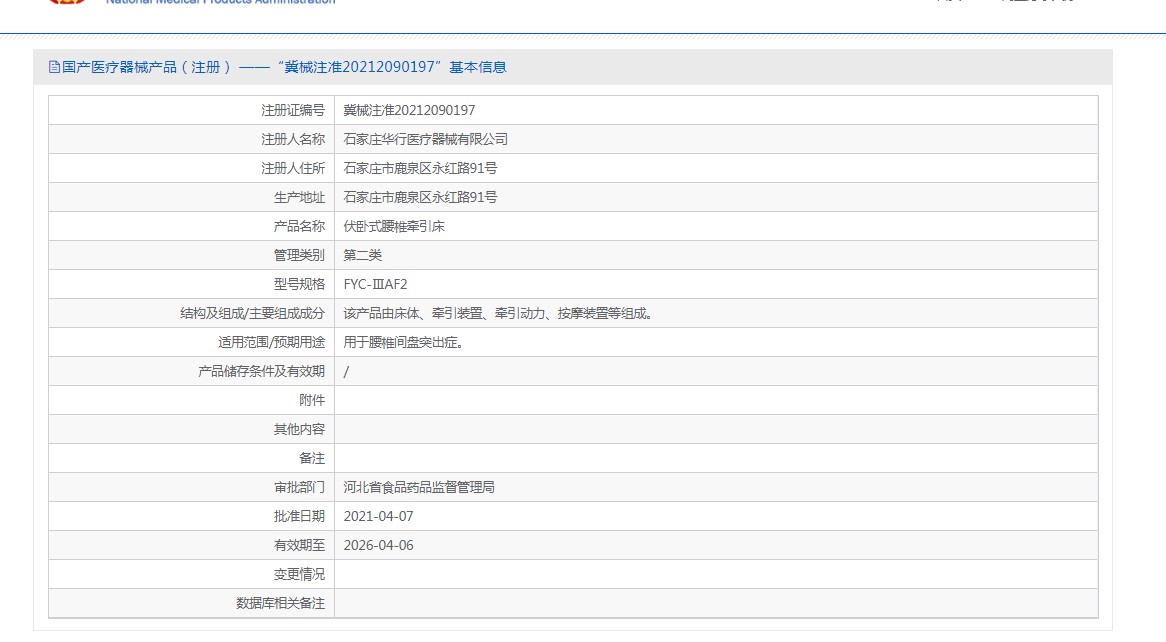Click the label 有效期至
This screenshot has height=642, width=1166.
pos(300,545)
